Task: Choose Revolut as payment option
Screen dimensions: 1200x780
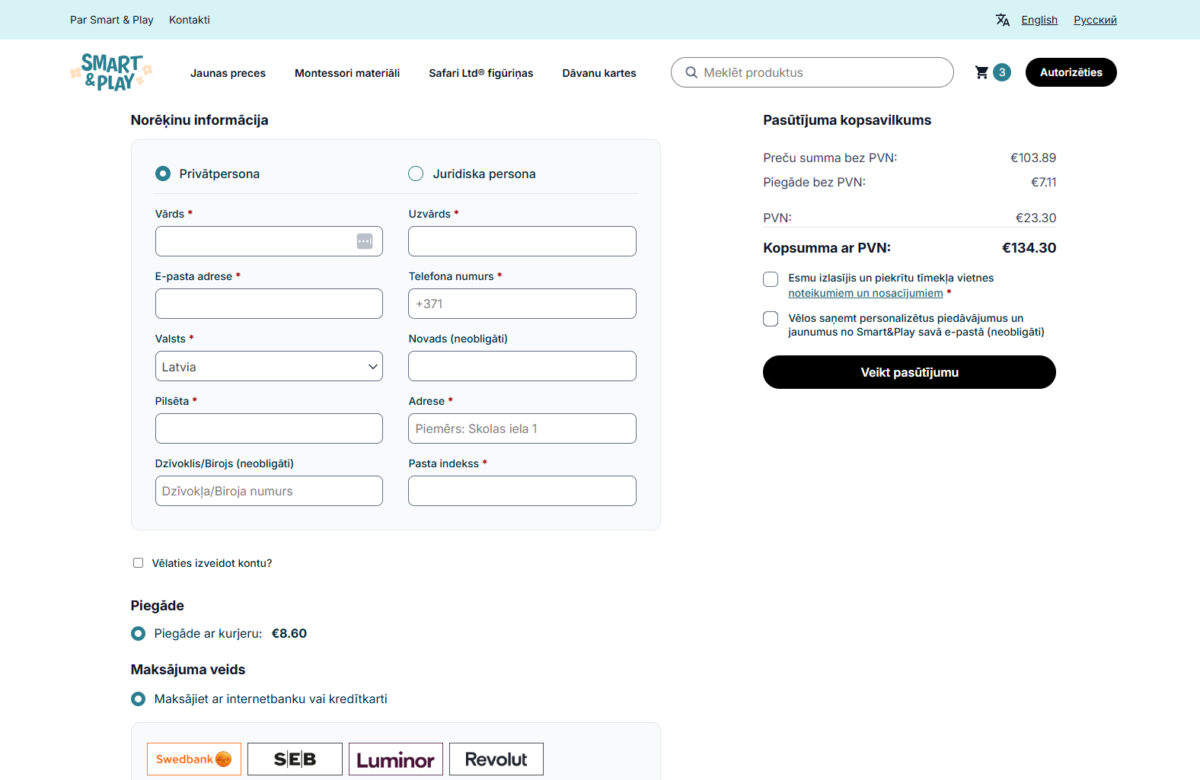Action: [x=496, y=758]
